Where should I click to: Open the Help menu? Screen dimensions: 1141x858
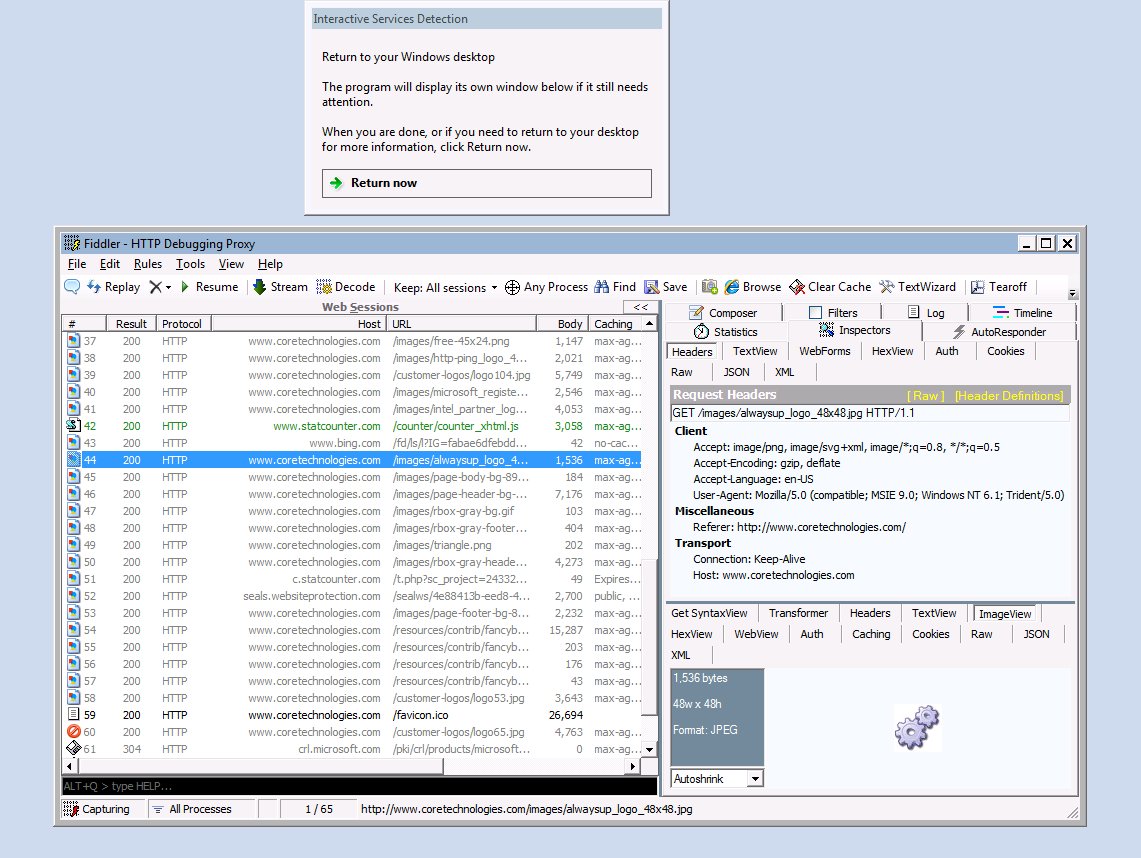(x=270, y=264)
